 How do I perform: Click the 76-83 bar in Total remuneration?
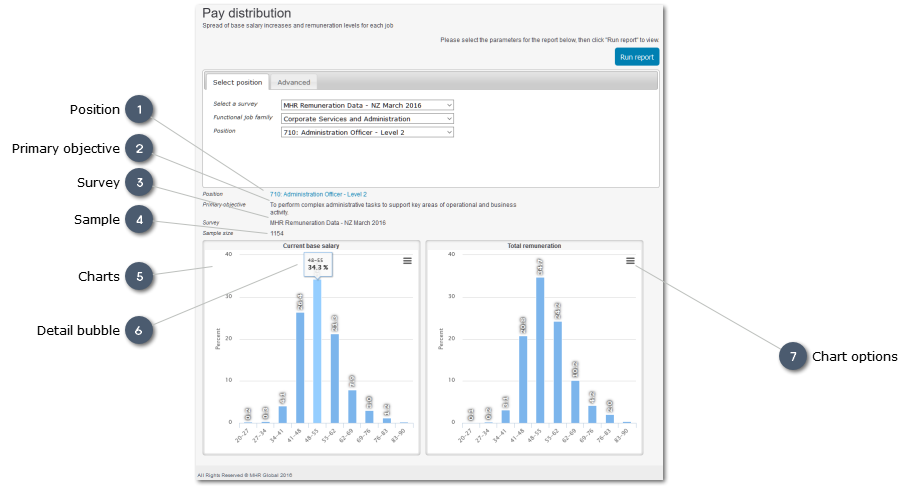coord(610,419)
